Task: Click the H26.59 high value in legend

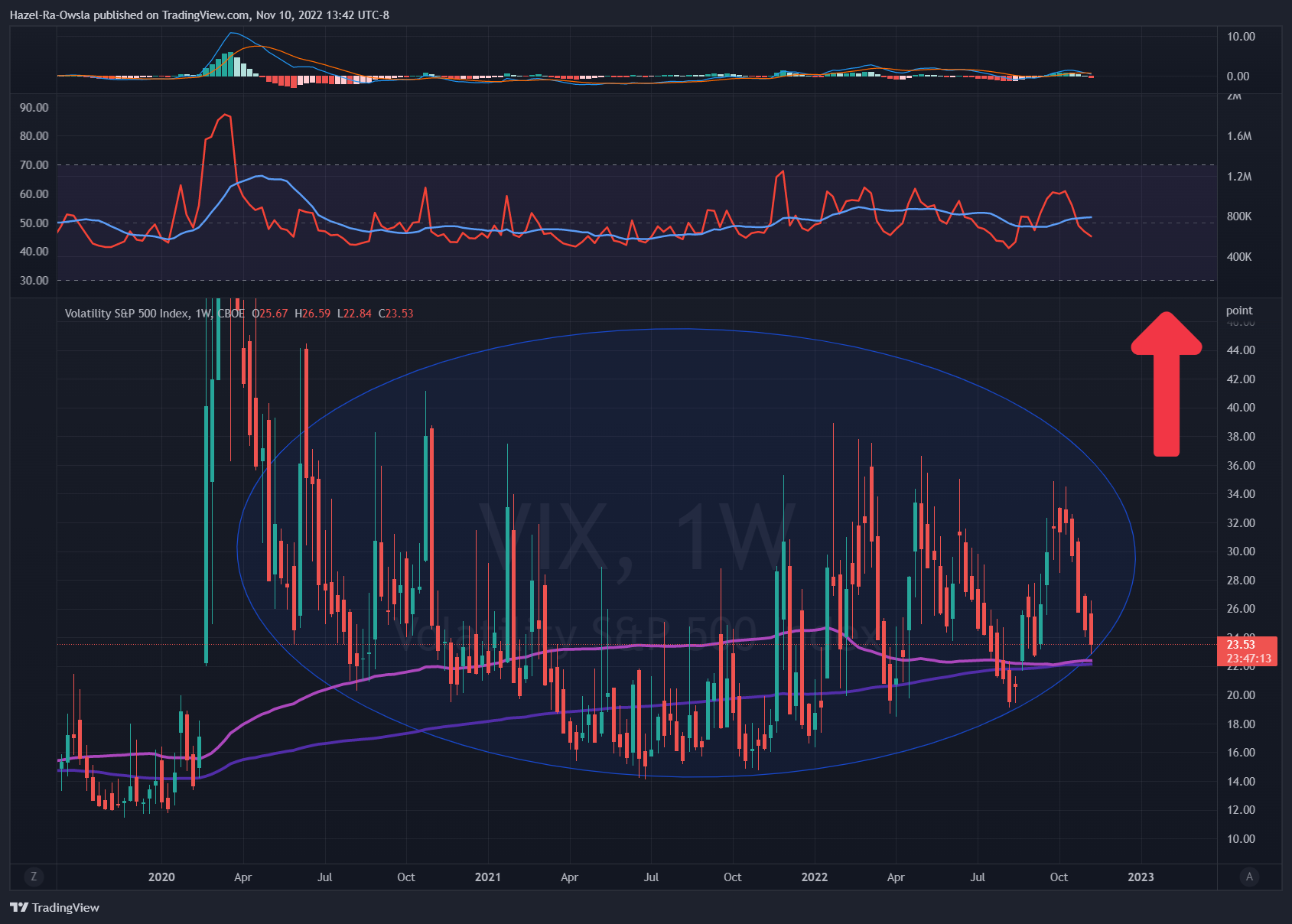Action: pos(313,314)
